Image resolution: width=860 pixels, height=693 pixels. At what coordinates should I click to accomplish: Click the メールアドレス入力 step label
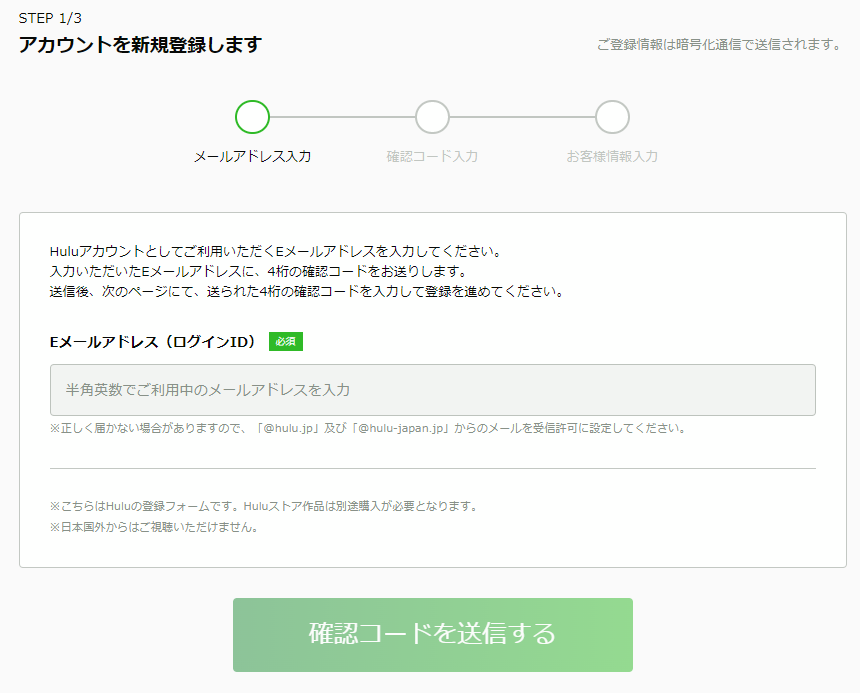click(x=252, y=156)
